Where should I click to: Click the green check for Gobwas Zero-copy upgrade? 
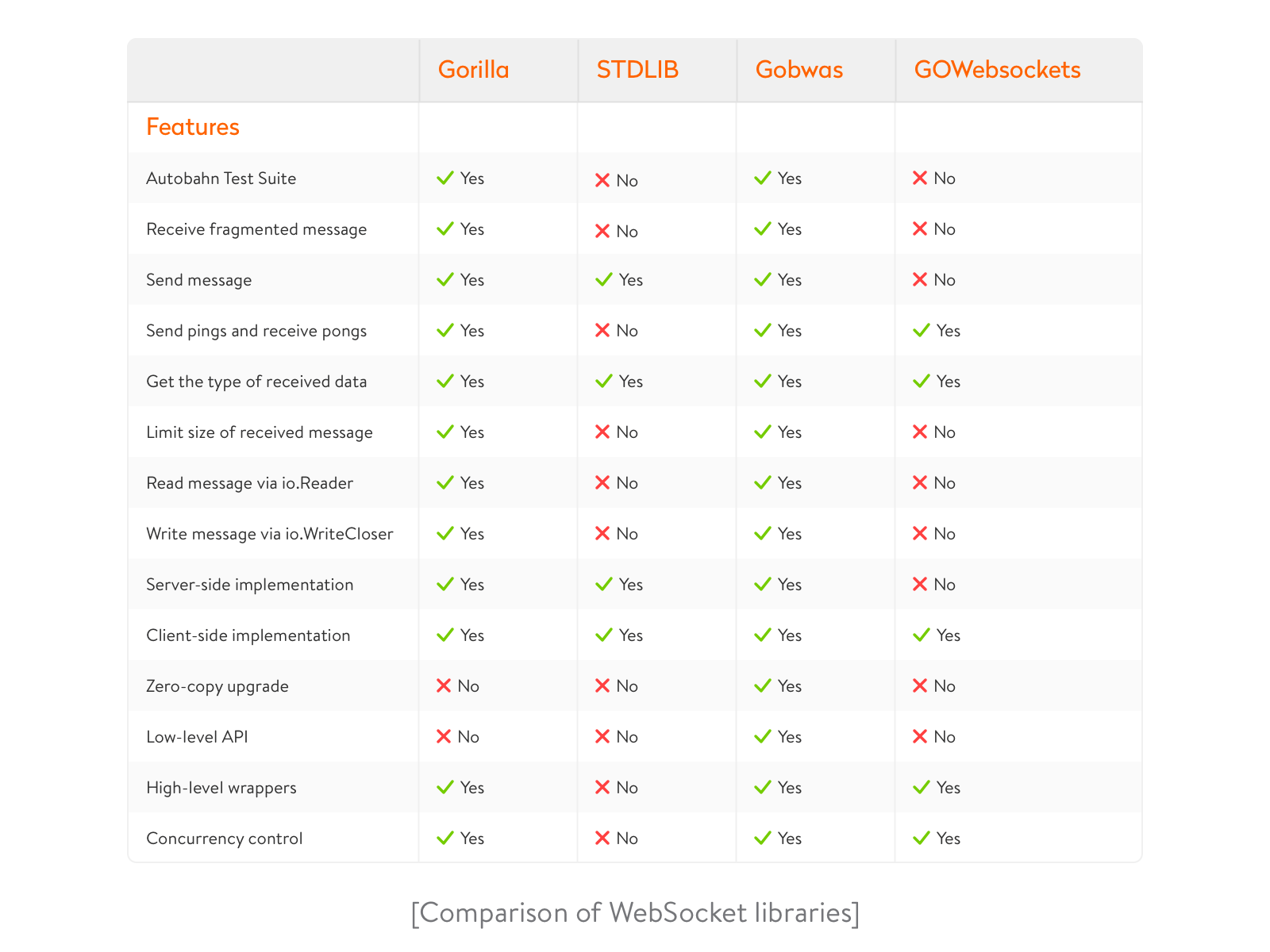tap(763, 685)
